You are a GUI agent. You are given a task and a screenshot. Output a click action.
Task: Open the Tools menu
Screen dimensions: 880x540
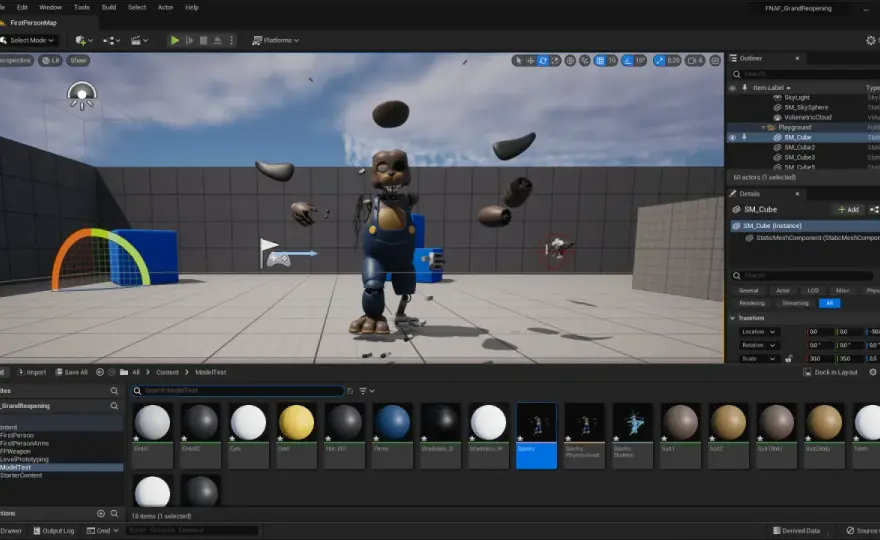coord(81,7)
